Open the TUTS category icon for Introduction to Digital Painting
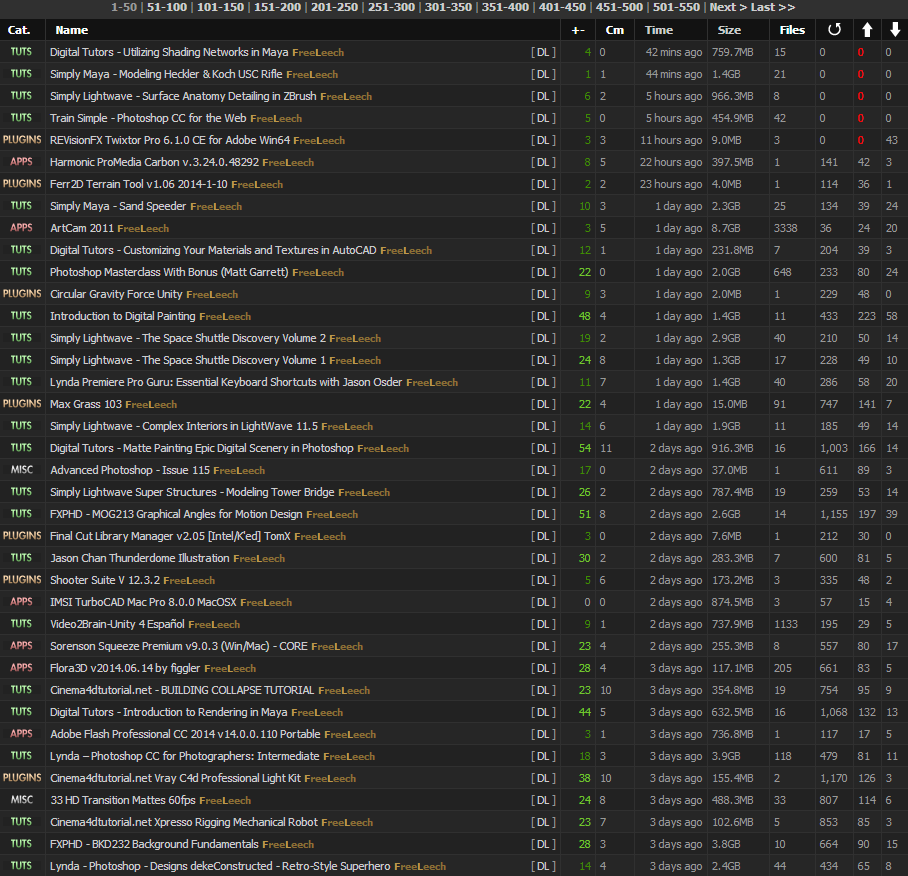 coord(21,316)
